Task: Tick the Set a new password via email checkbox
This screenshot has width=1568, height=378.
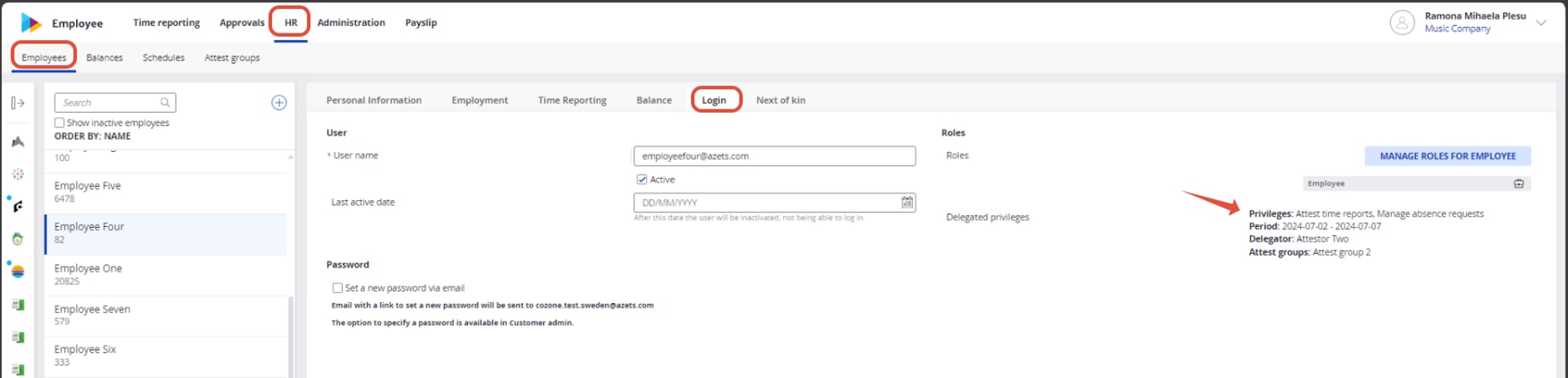Action: coord(337,288)
